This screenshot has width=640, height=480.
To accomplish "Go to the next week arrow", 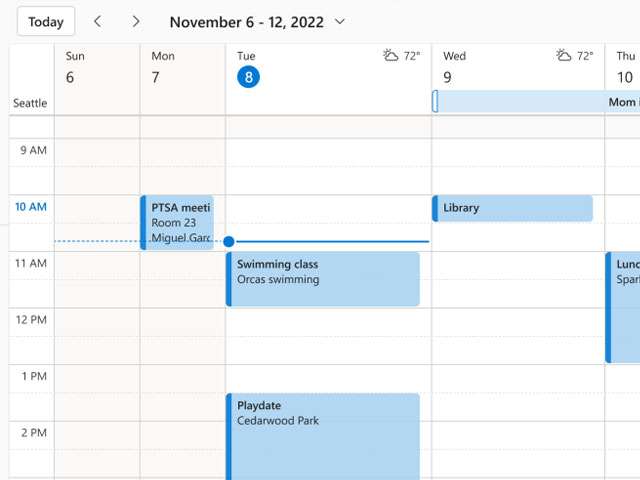I will pos(136,21).
